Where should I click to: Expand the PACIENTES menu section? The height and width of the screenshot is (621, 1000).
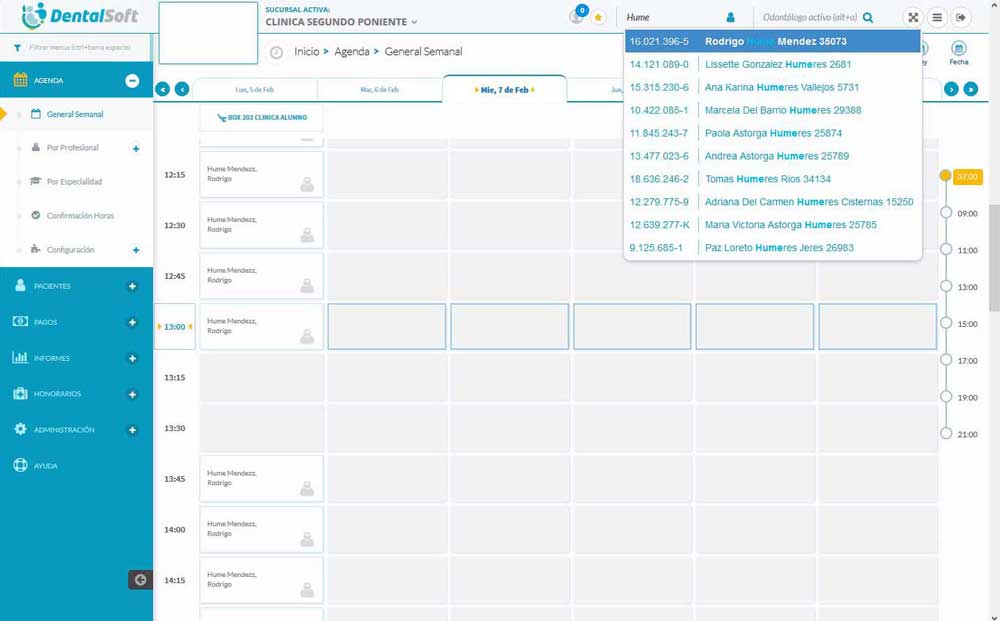[132, 286]
